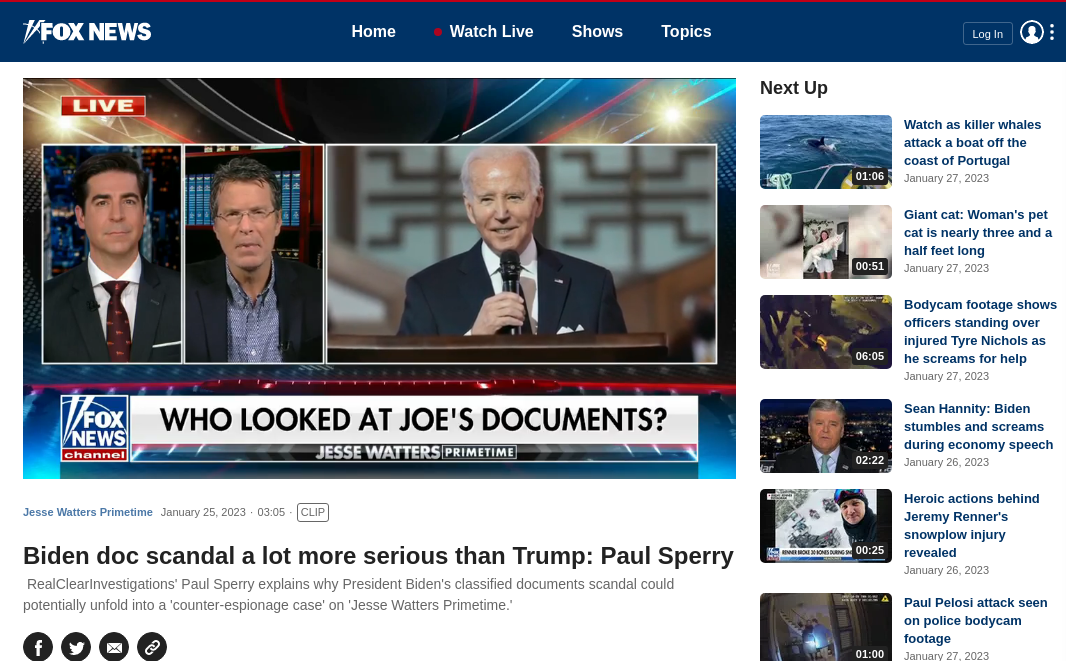
Task: Click the 'Next Up' heading
Action: 793,88
